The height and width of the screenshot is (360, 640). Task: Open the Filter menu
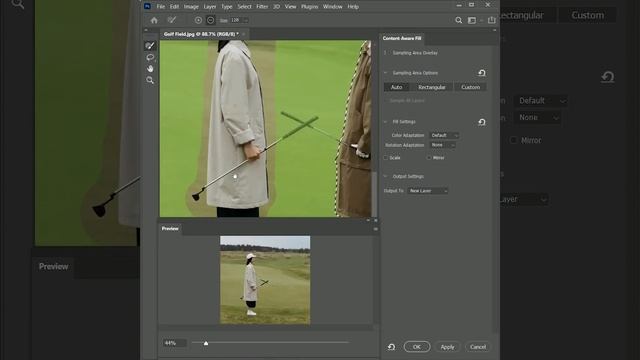(262, 7)
